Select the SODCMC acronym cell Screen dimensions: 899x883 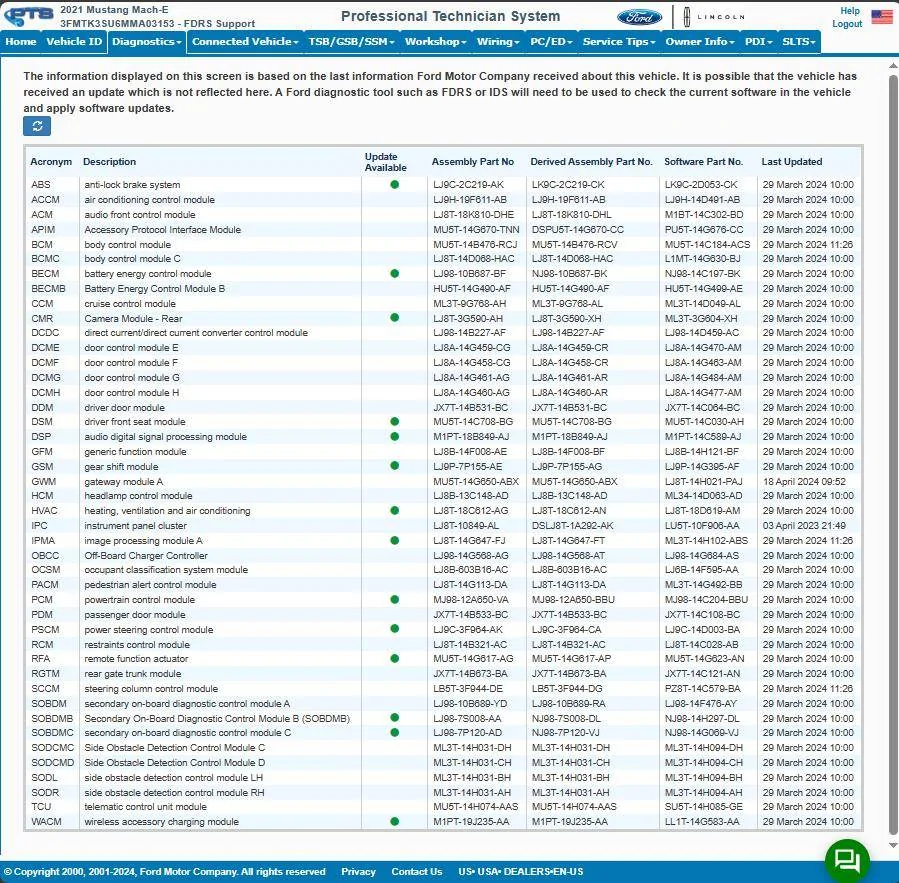click(53, 747)
